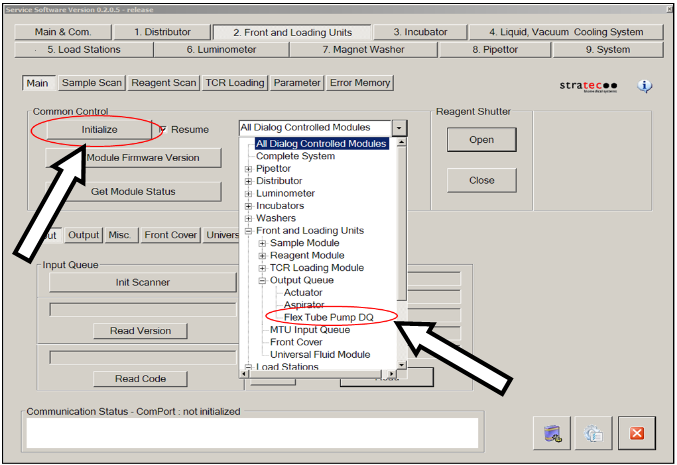Click the database disk icon button
Viewport: 677px width, 465px height.
550,434
